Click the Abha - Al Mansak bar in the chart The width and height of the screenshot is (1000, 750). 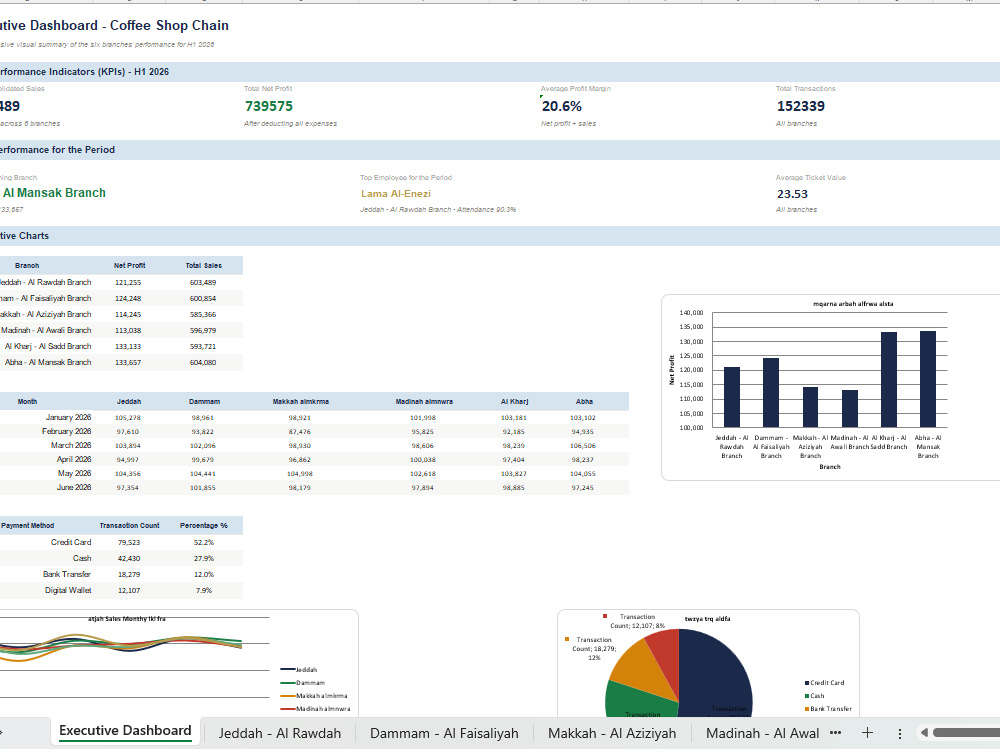click(x=928, y=379)
